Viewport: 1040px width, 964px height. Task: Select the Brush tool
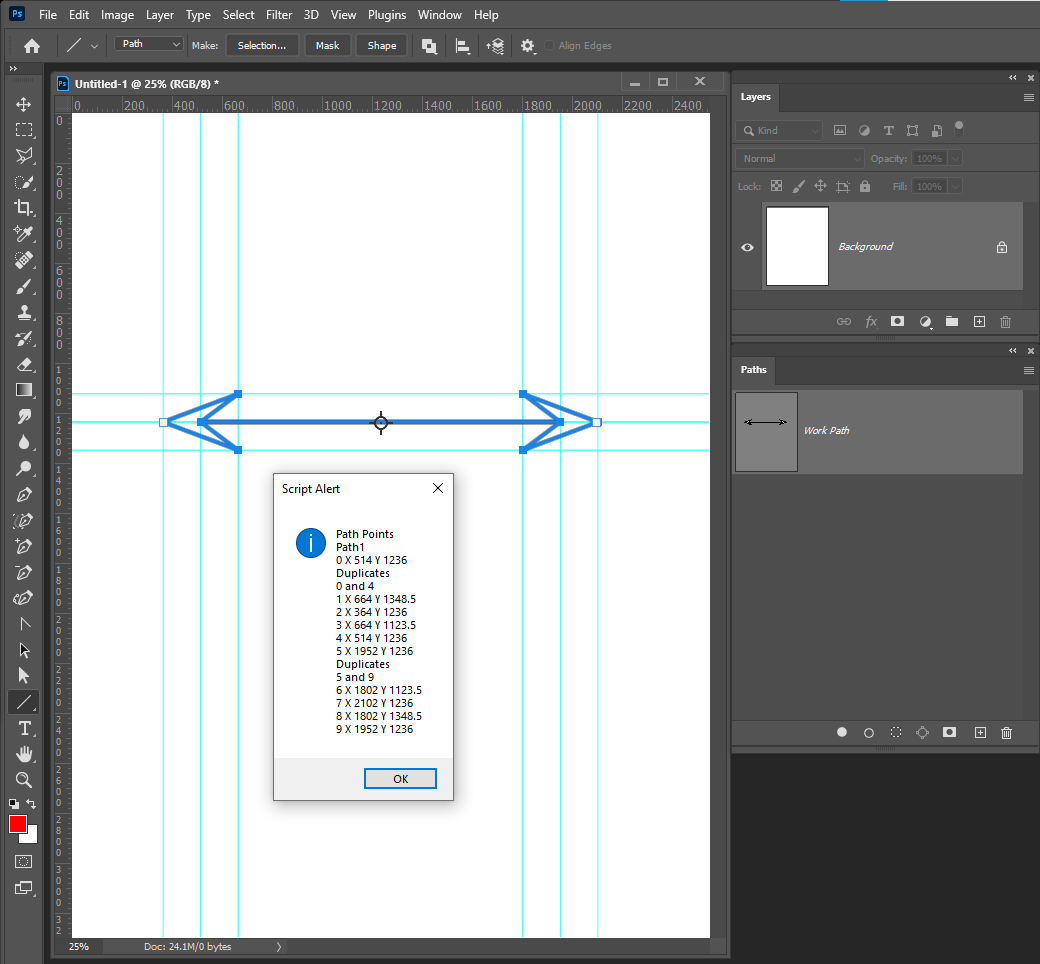[x=23, y=285]
